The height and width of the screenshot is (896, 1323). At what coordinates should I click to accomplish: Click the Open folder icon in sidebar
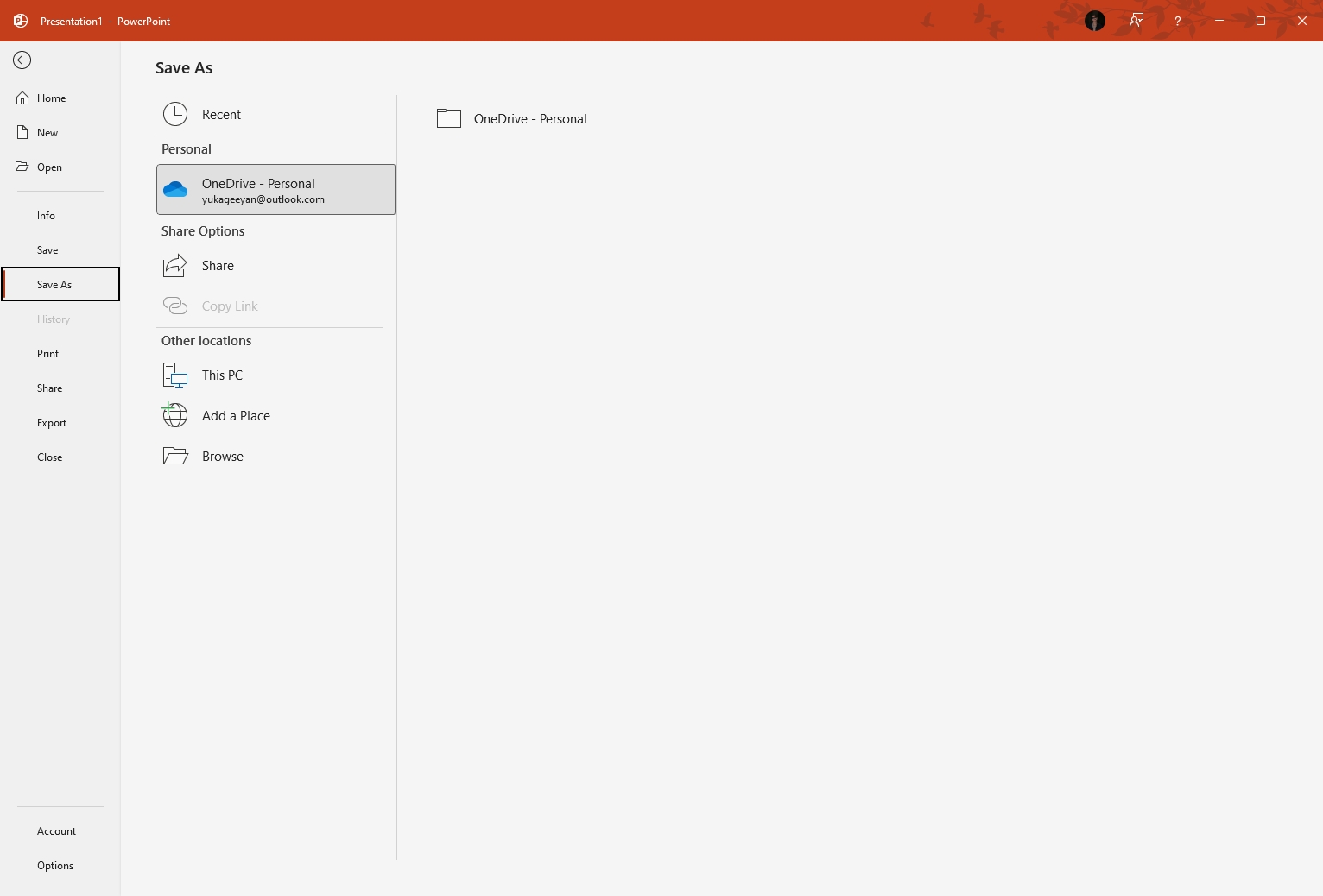click(x=22, y=167)
